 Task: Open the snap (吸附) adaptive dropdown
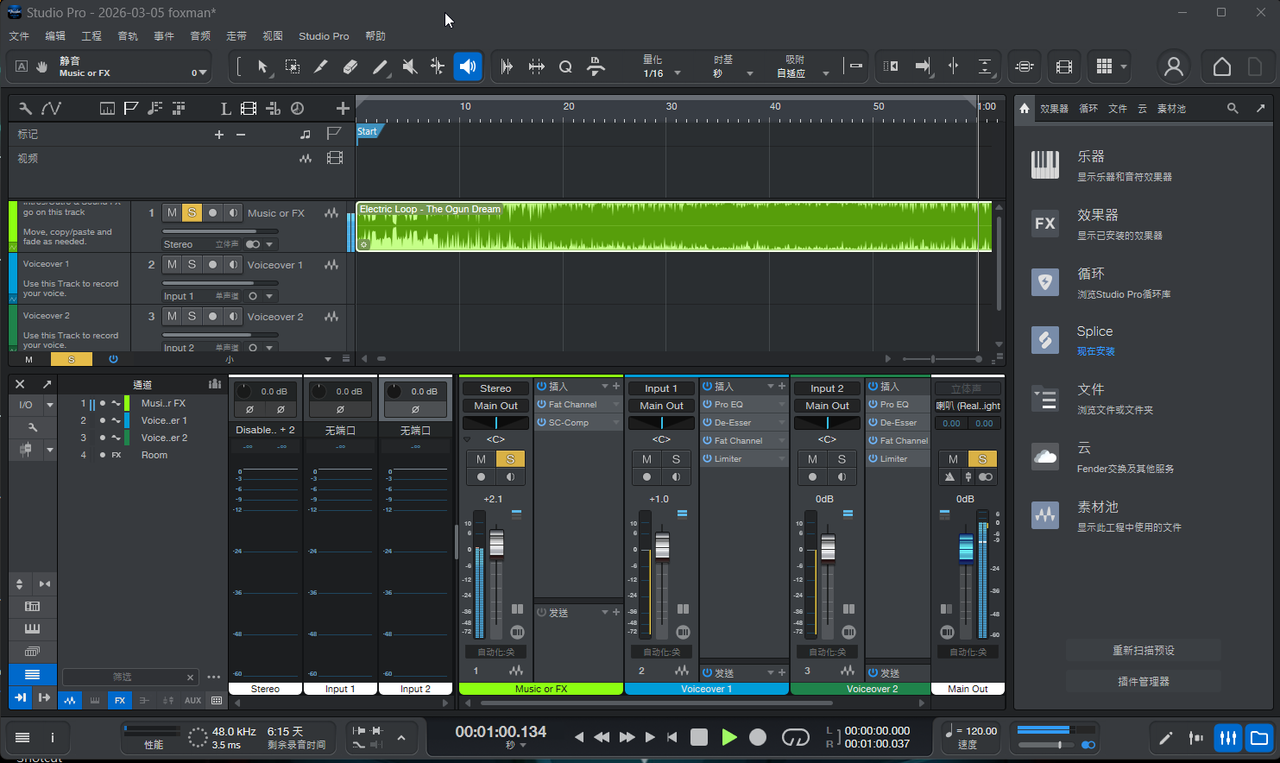point(826,74)
